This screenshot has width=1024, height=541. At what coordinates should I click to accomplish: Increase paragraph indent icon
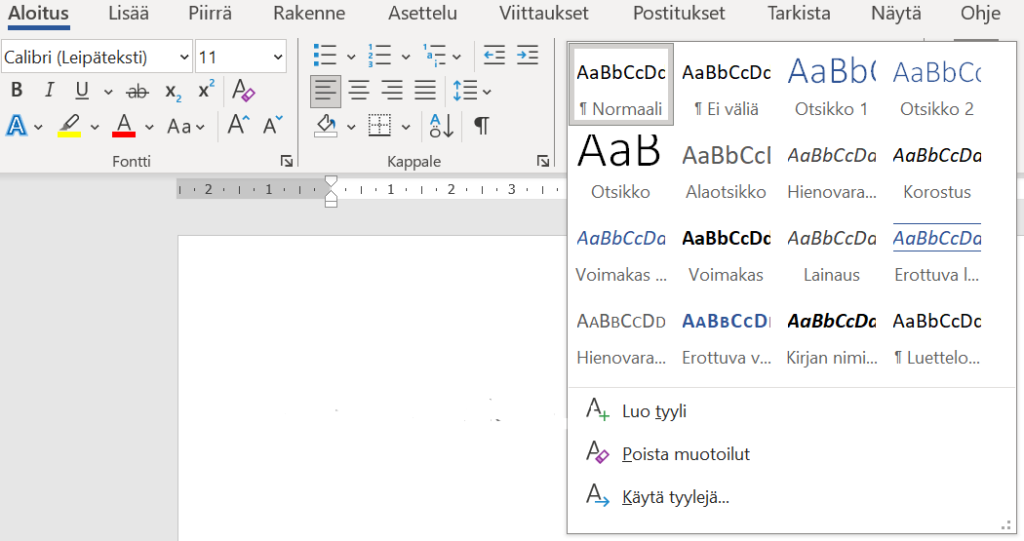(x=528, y=56)
